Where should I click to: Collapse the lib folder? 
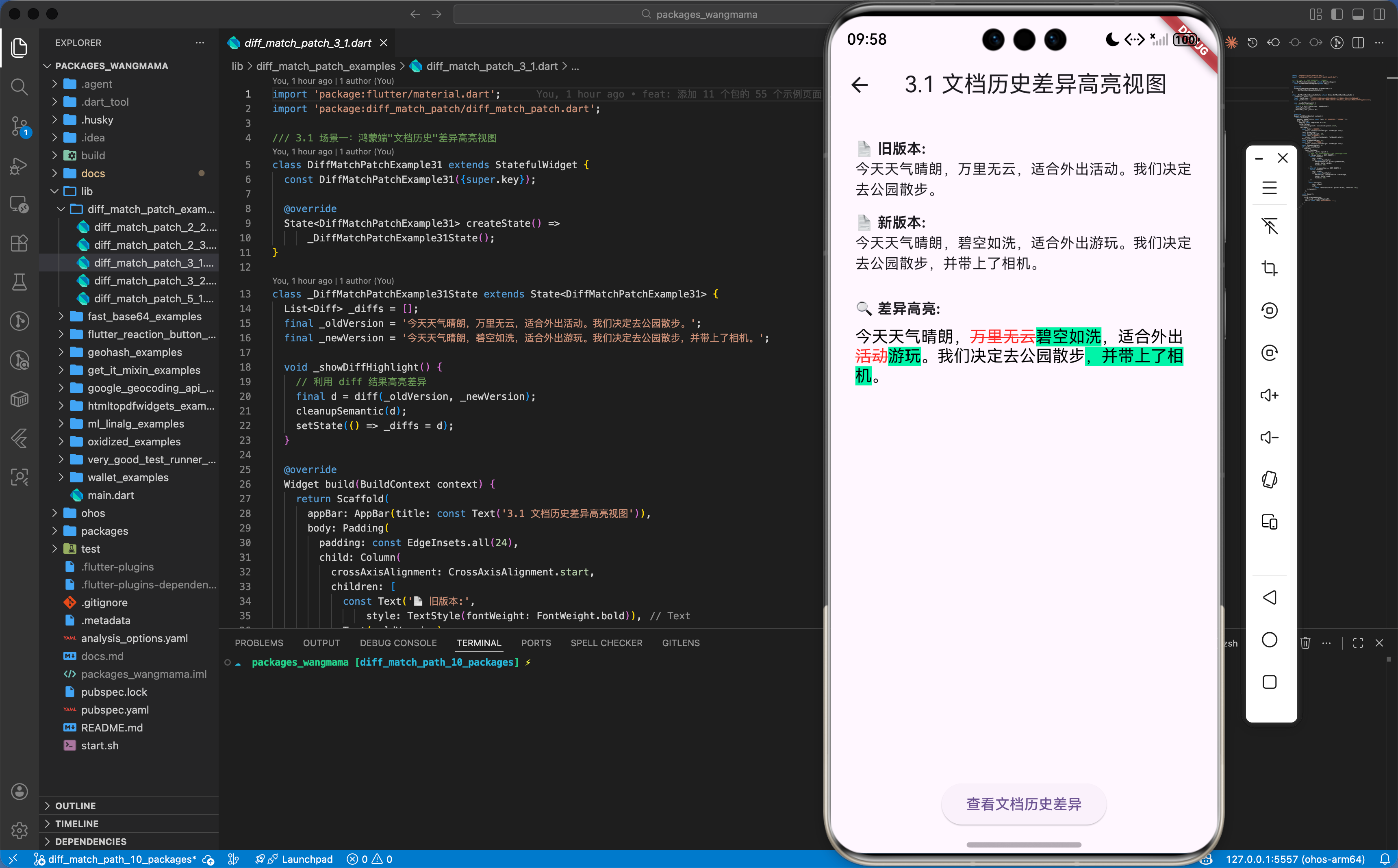point(87,191)
